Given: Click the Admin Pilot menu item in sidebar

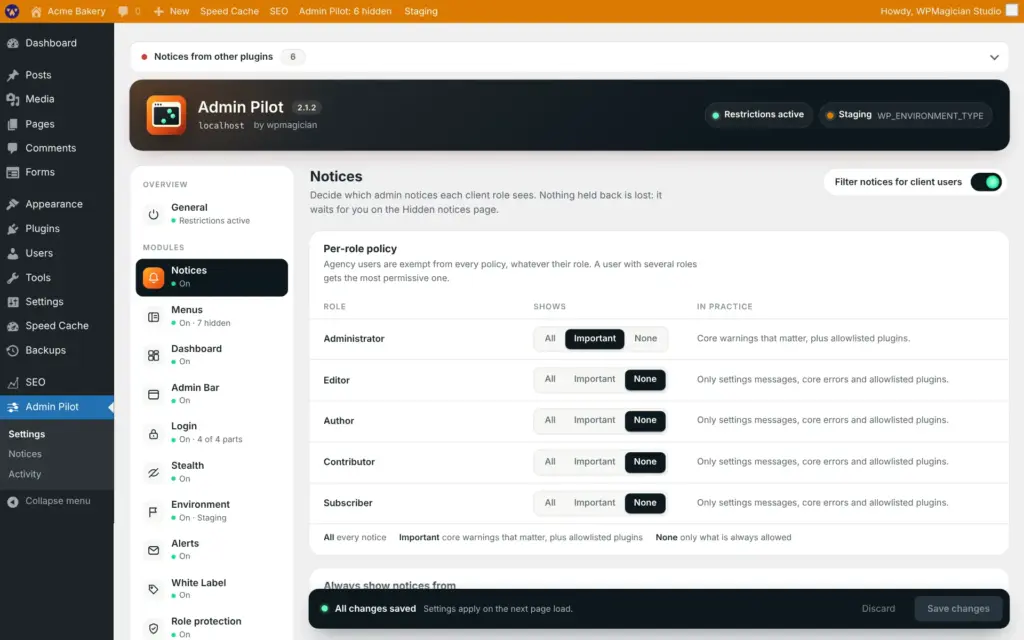Looking at the screenshot, I should (57, 407).
